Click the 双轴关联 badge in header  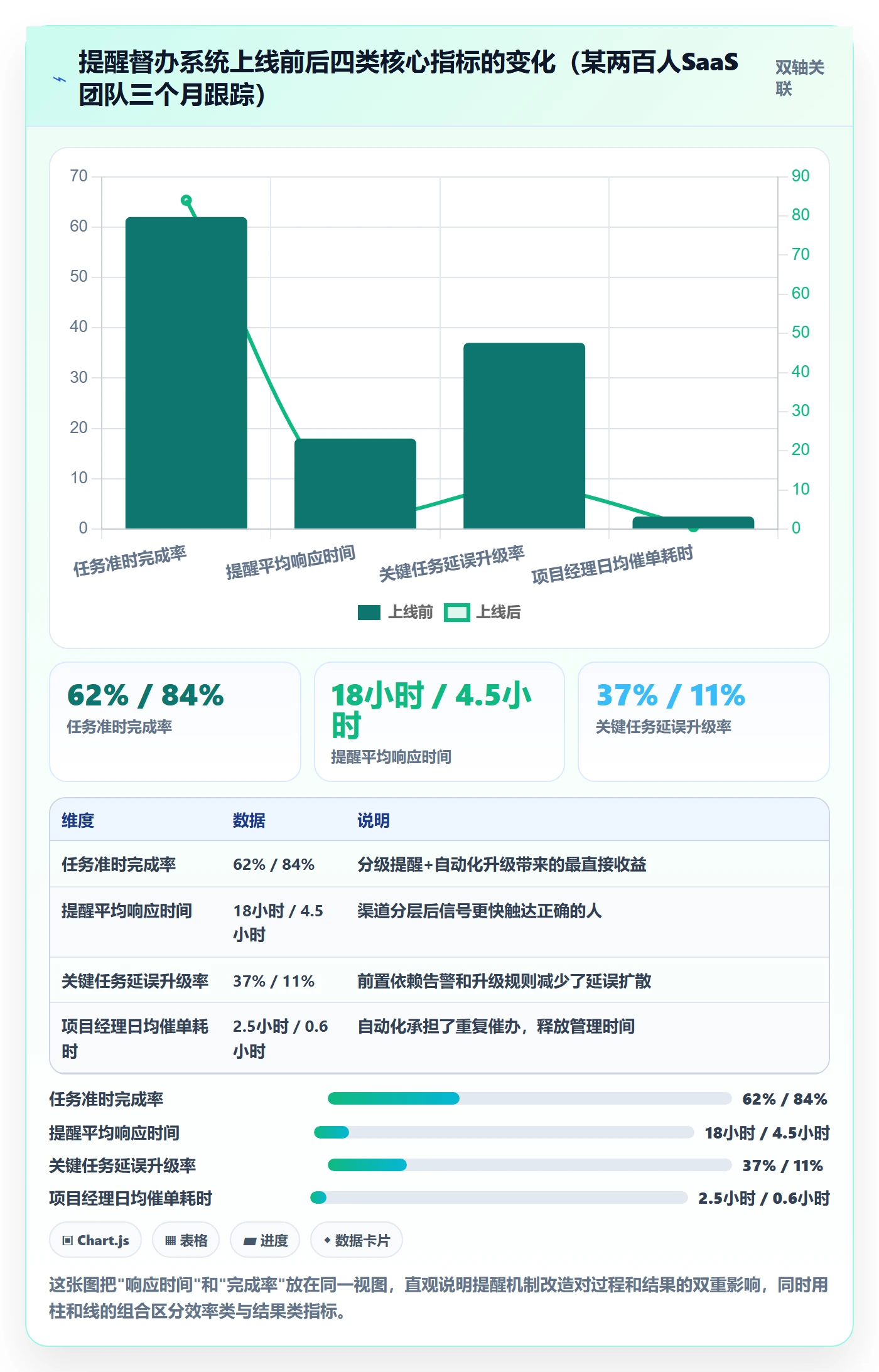tap(799, 78)
